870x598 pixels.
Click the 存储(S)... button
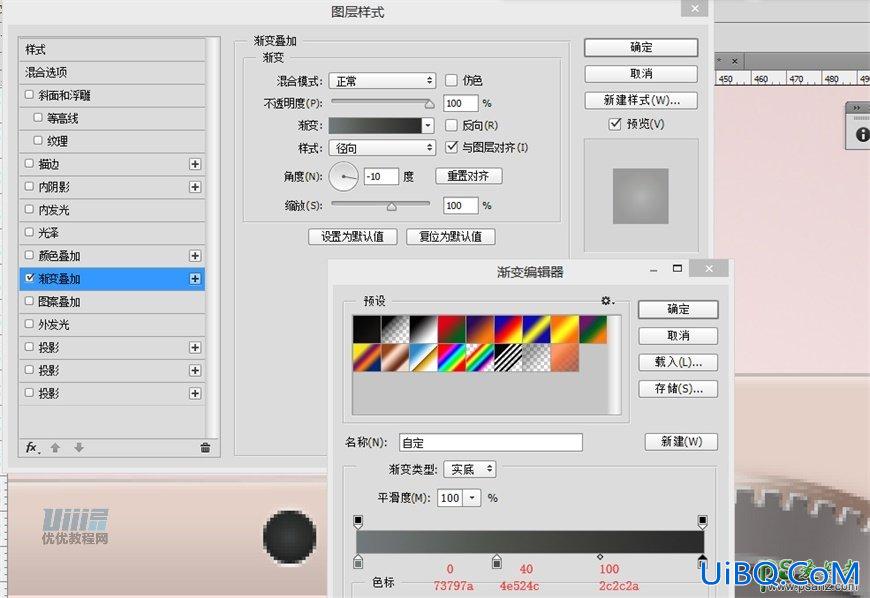point(678,389)
